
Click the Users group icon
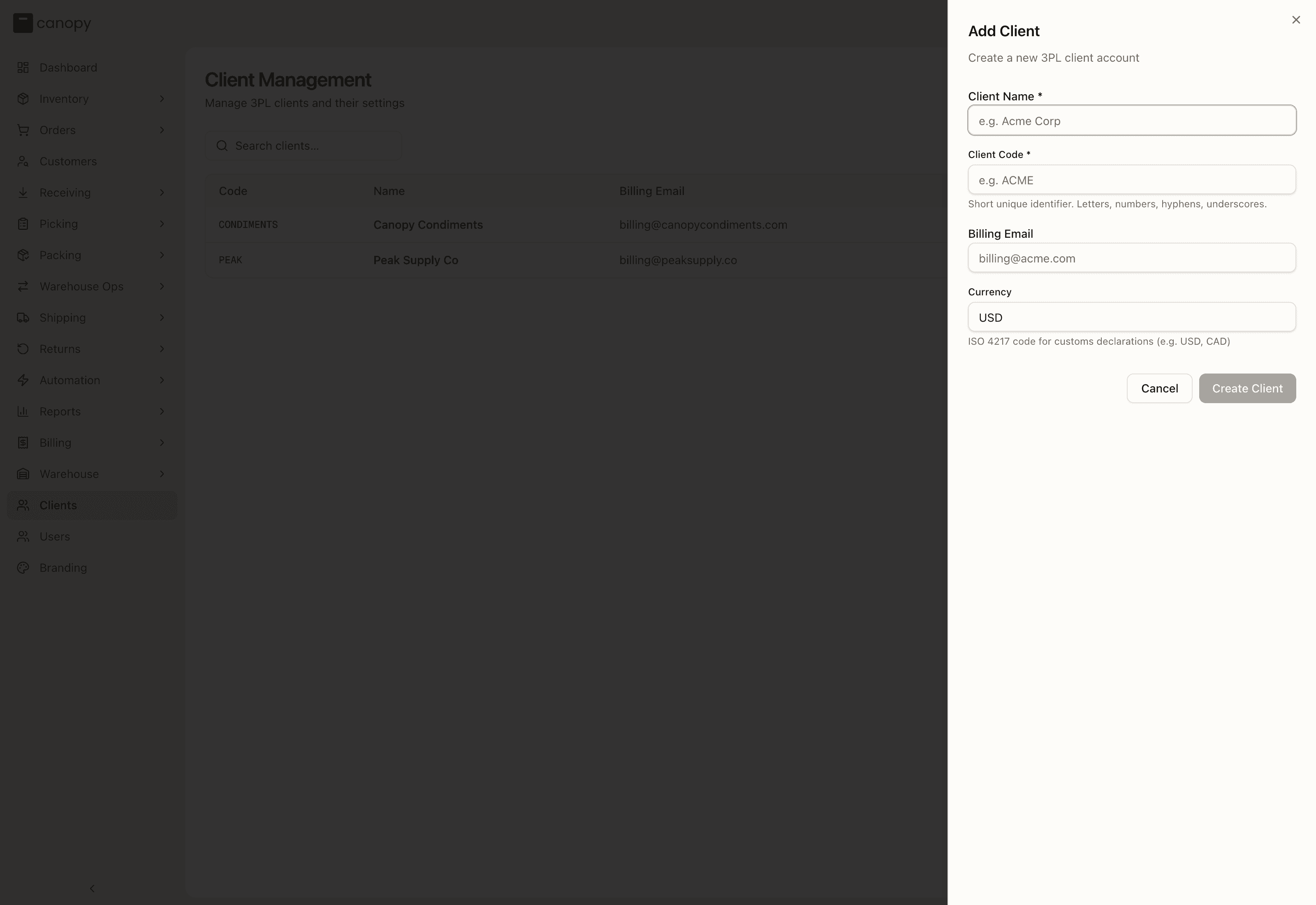point(23,536)
